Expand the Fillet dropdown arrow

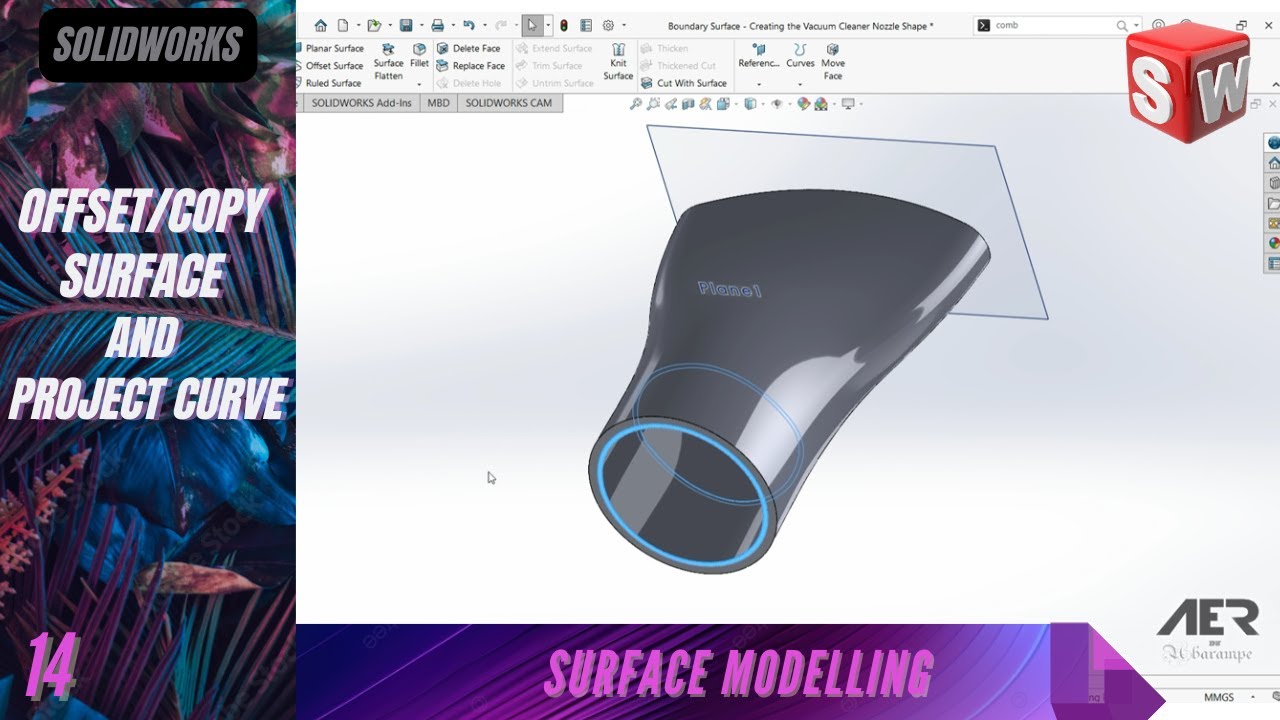[x=419, y=84]
